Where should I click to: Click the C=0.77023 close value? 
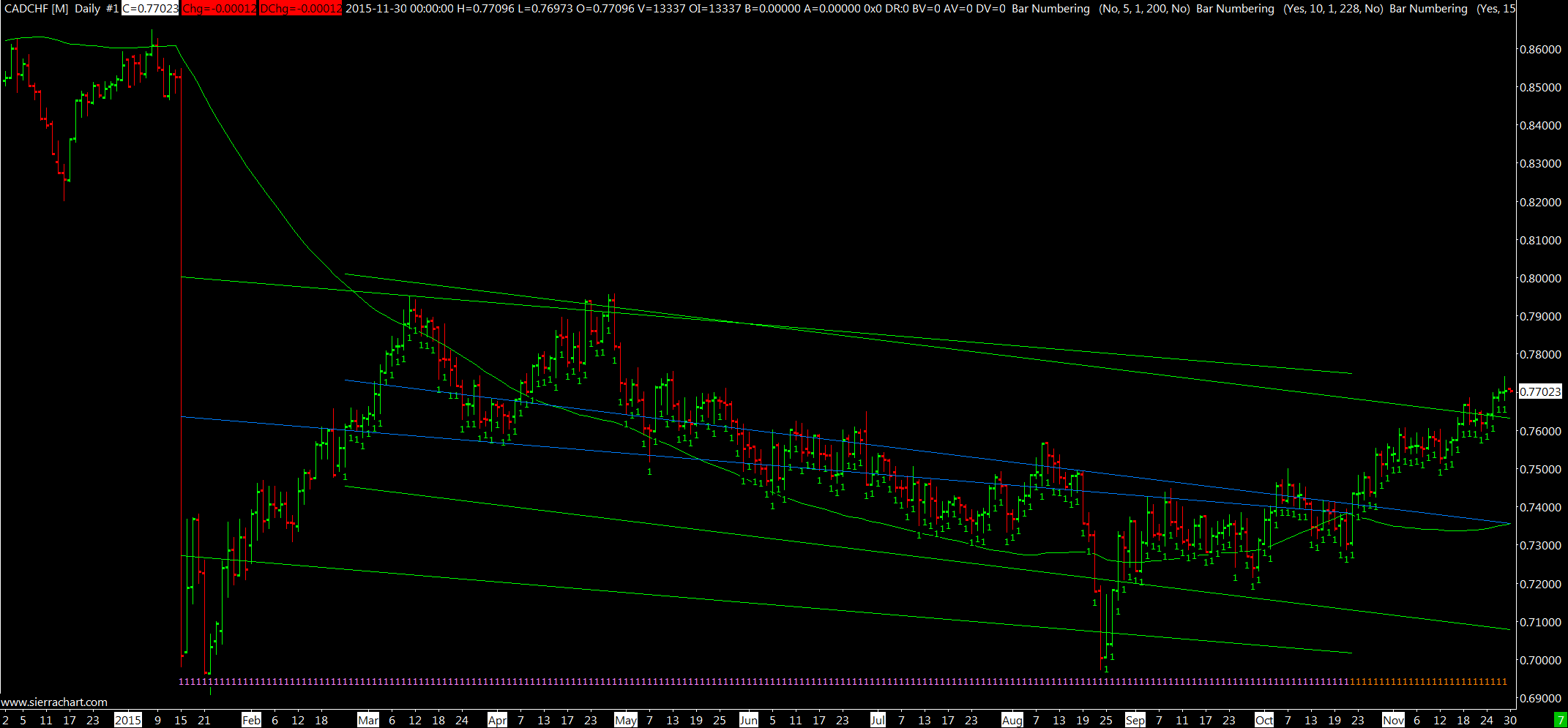[150, 9]
